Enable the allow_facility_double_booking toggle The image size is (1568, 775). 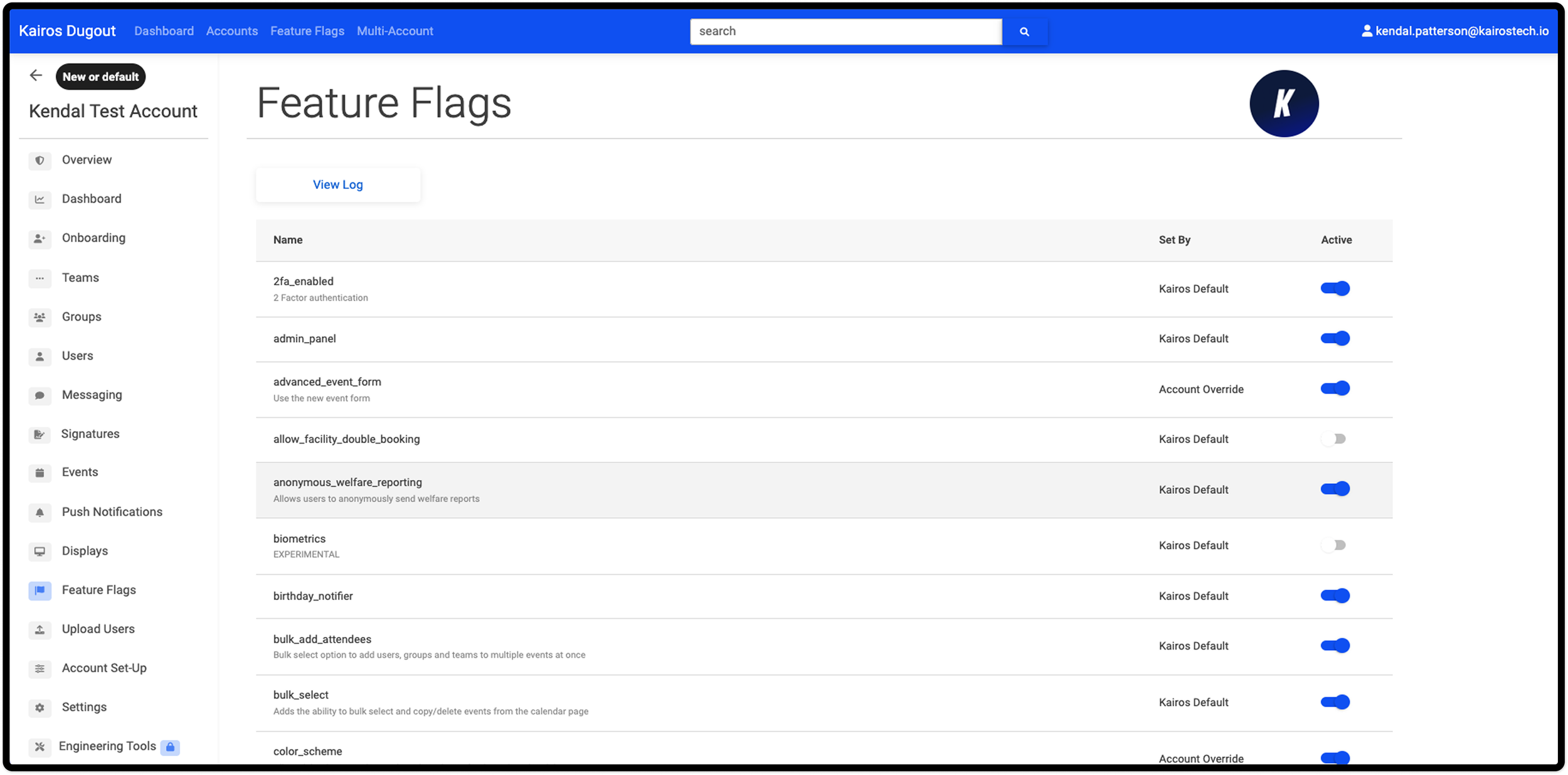[x=1334, y=439]
